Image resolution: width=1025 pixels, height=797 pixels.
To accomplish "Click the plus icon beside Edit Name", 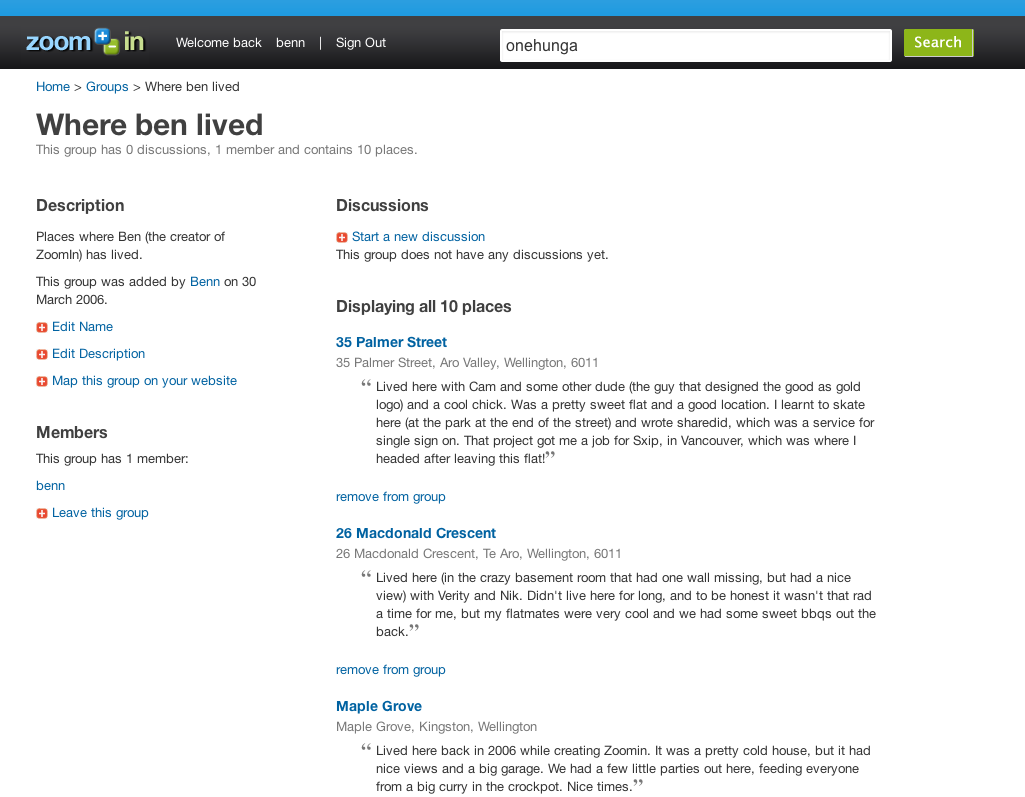I will coord(42,327).
